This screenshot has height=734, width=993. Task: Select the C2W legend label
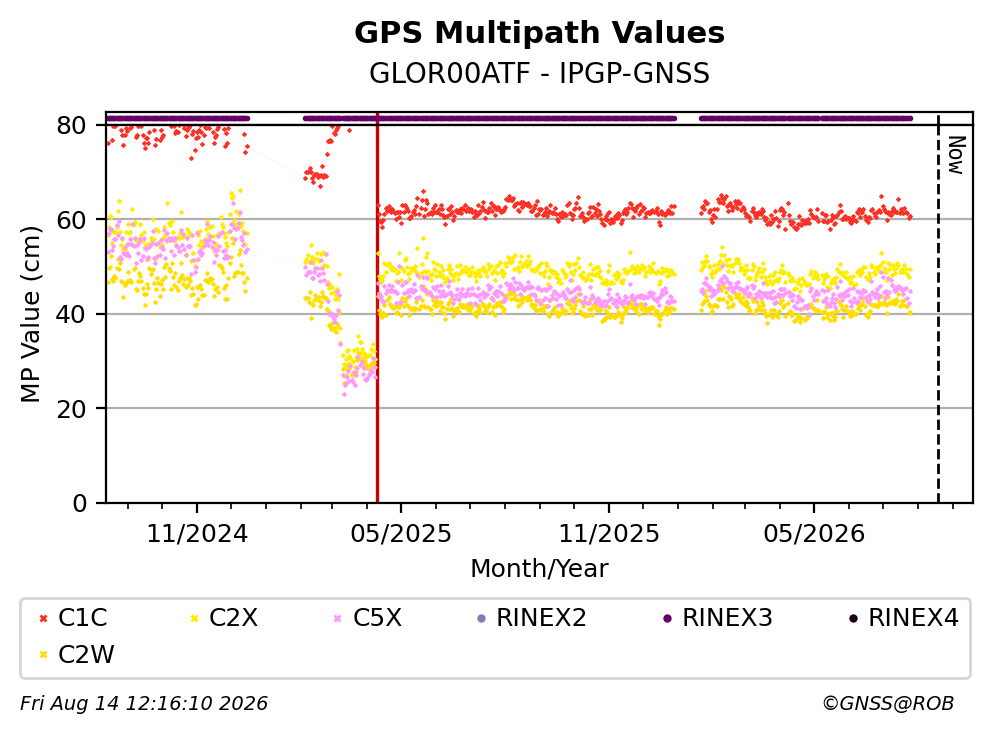(x=86, y=655)
